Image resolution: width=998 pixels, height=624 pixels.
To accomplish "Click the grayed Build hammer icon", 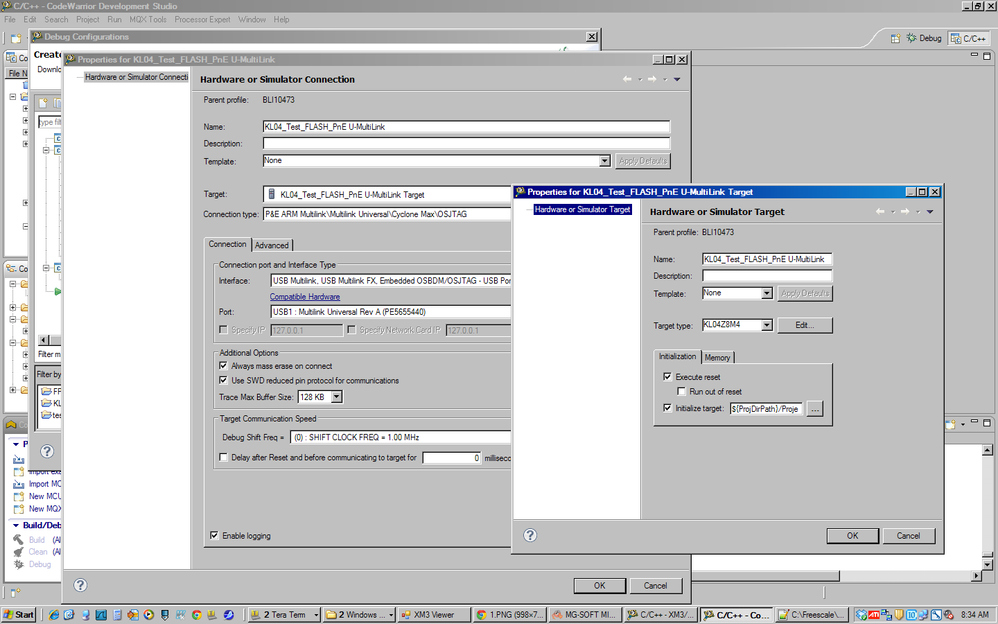I will (18, 539).
